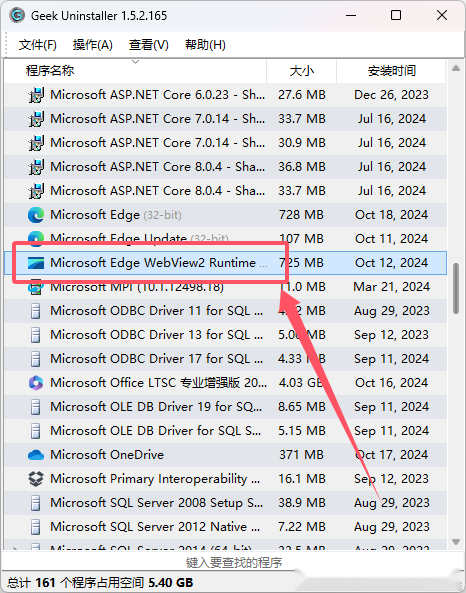Open the 帮助(H) menu
The height and width of the screenshot is (593, 466).
coord(205,45)
